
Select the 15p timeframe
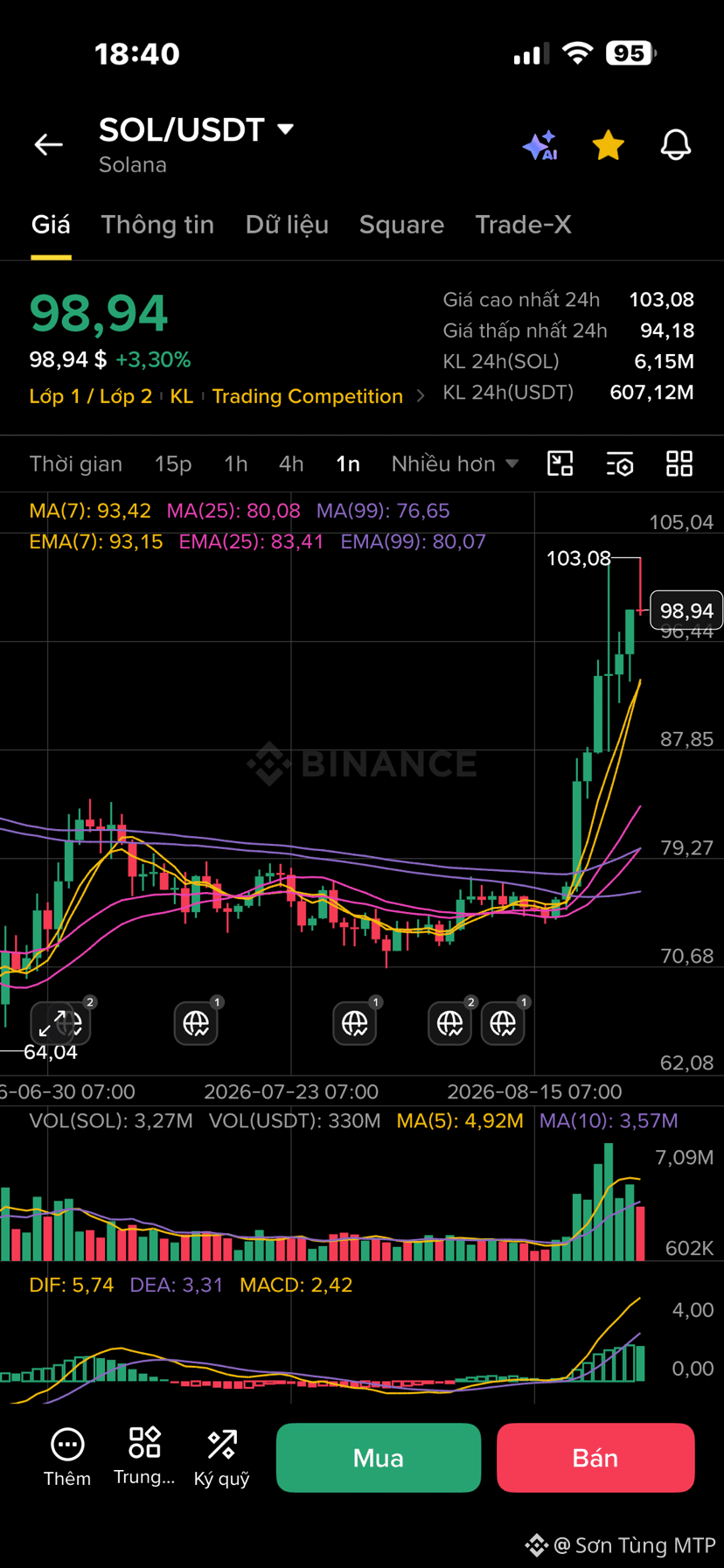[x=173, y=463]
